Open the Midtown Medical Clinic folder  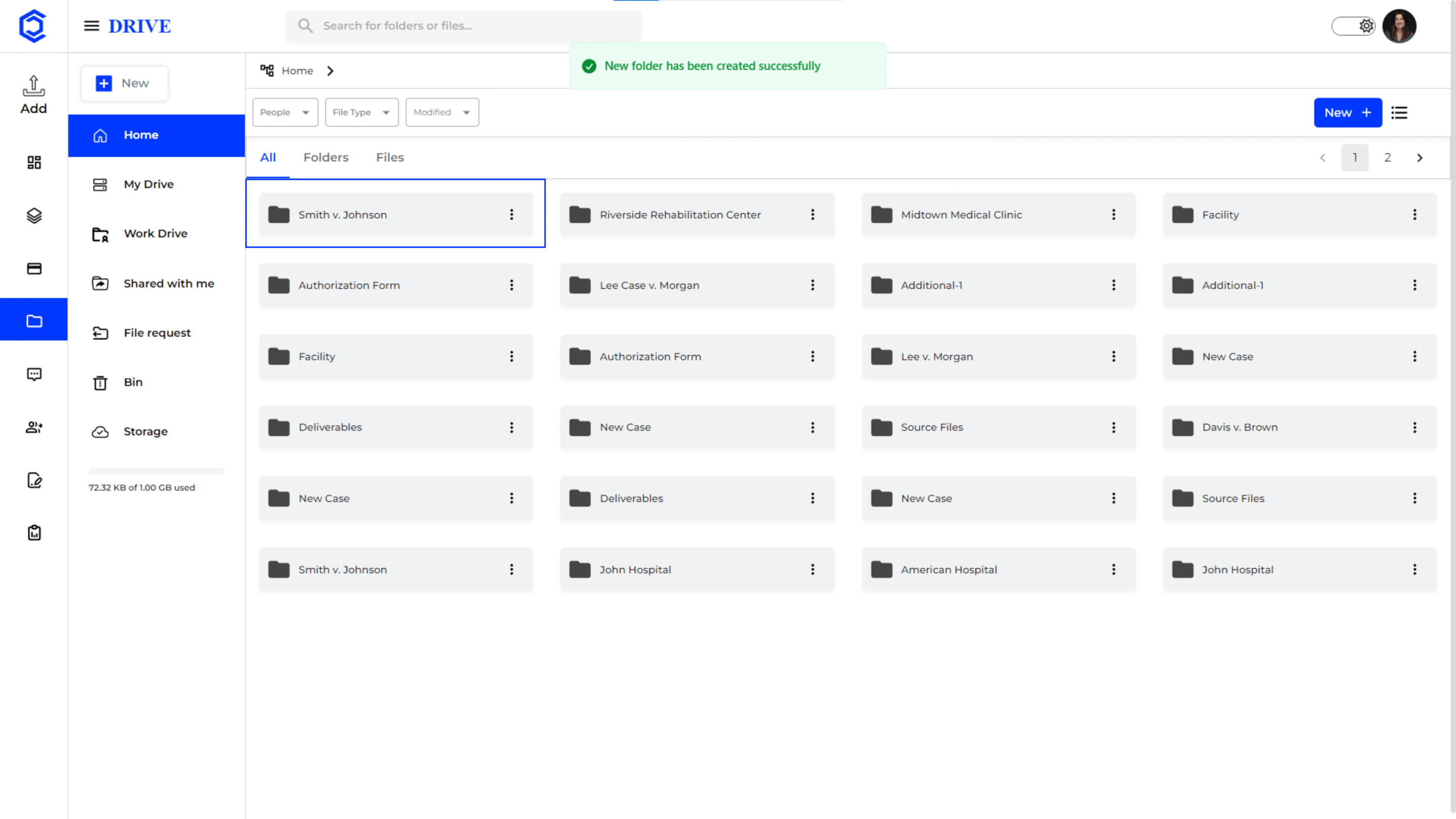click(998, 214)
